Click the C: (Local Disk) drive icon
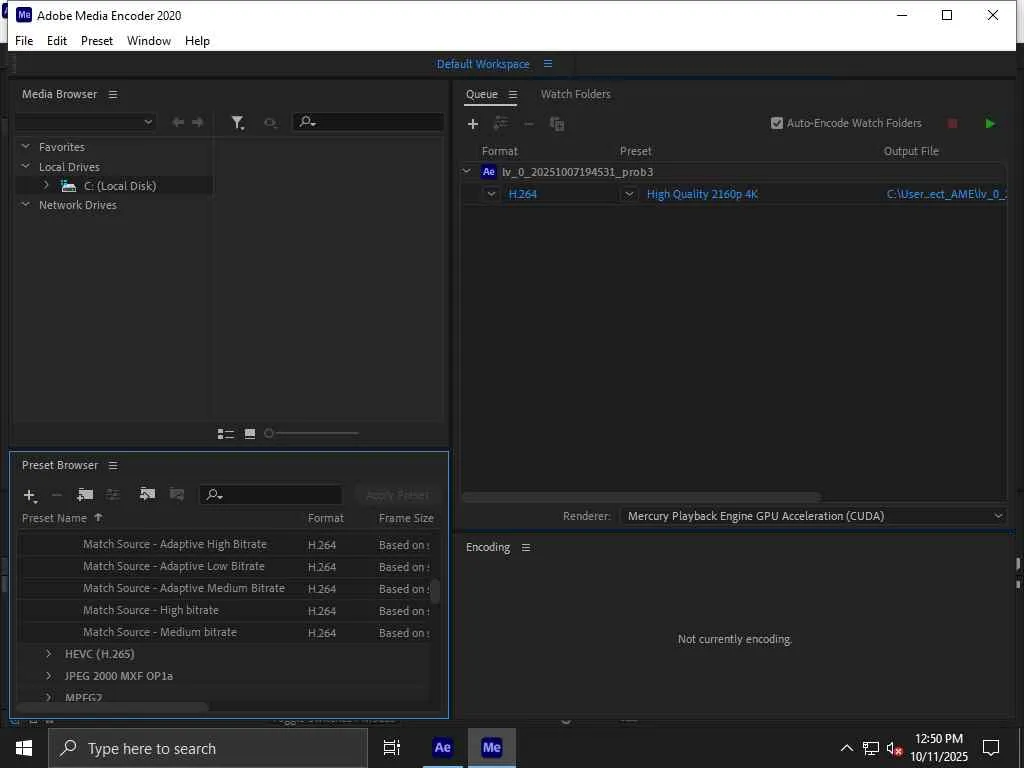 tap(69, 186)
